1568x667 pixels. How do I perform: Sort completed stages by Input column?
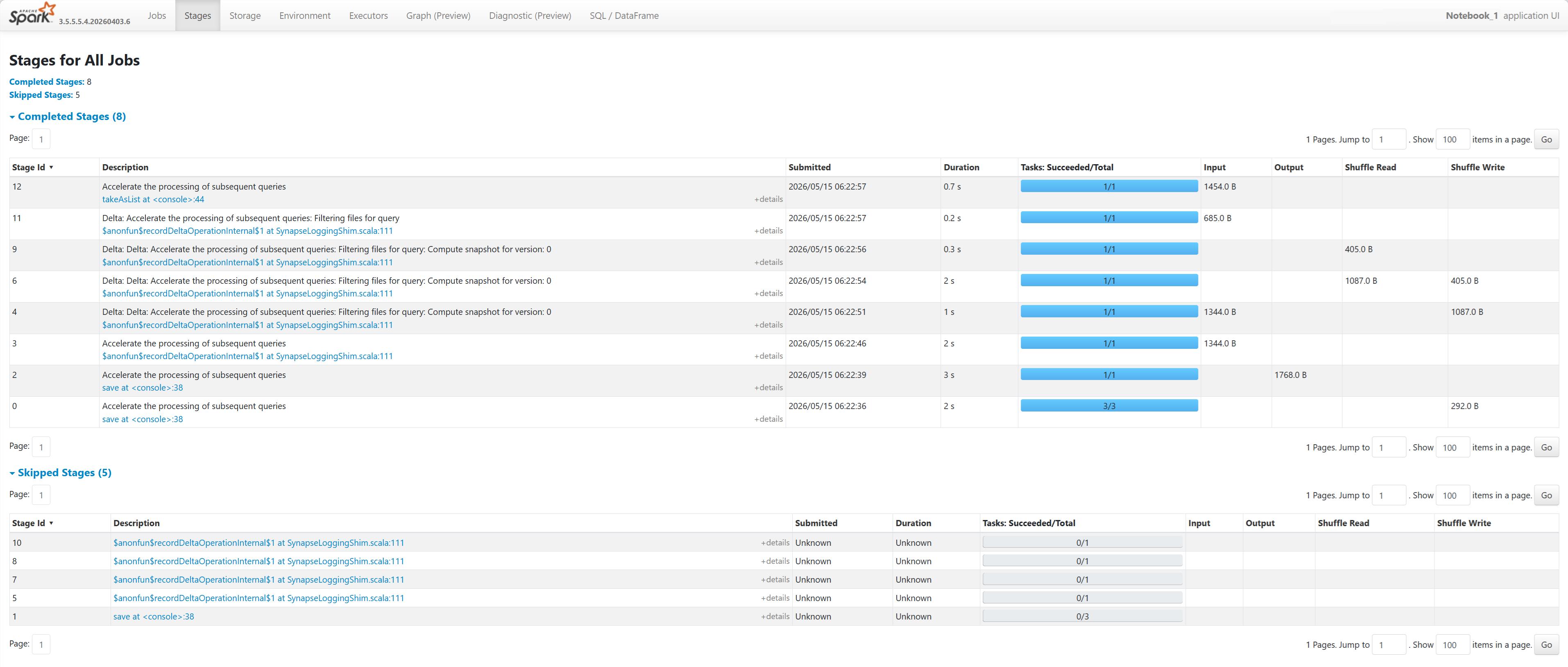1215,167
